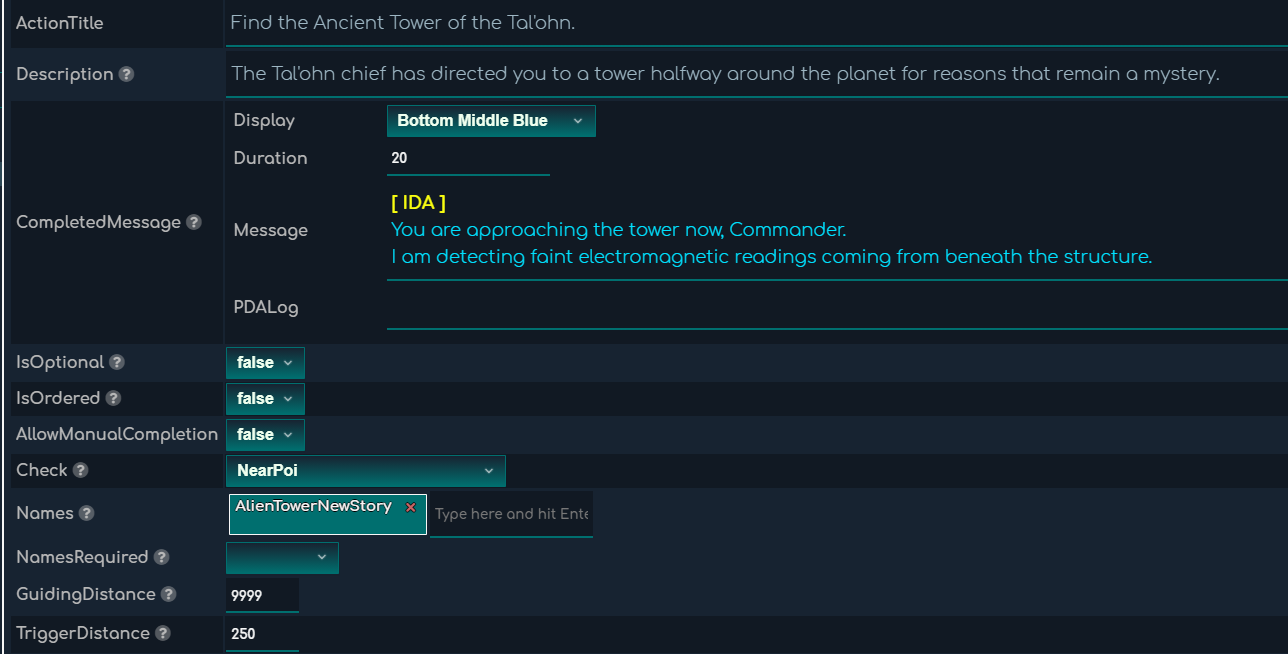Click the Duration field showing 20
Screen dimensions: 1288x654
pyautogui.click(x=468, y=158)
